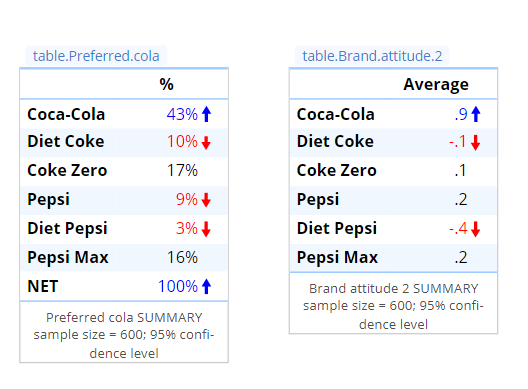Click the % column header
The width and height of the screenshot is (528, 389).
[x=166, y=84]
